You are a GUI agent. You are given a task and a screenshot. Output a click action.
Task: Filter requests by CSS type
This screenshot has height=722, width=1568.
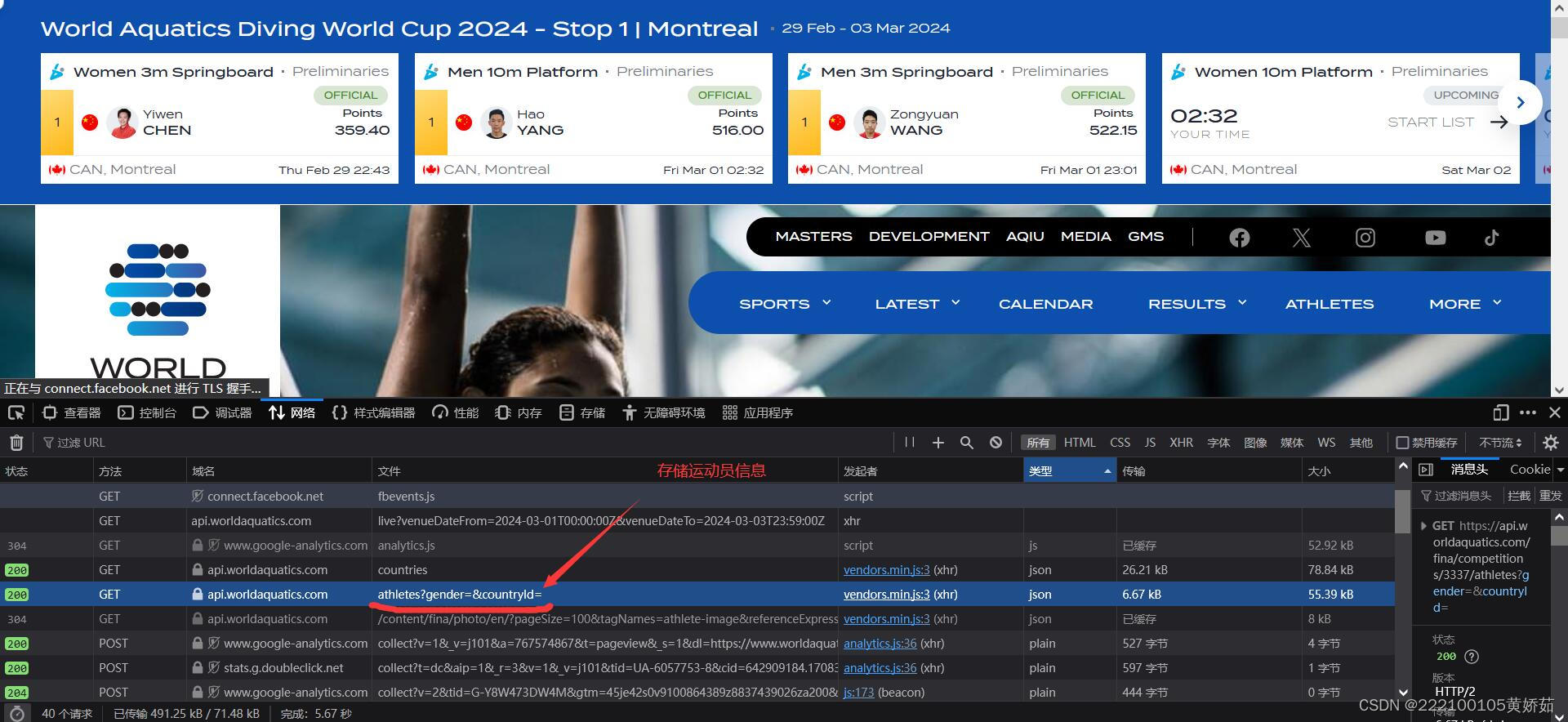pos(1120,443)
